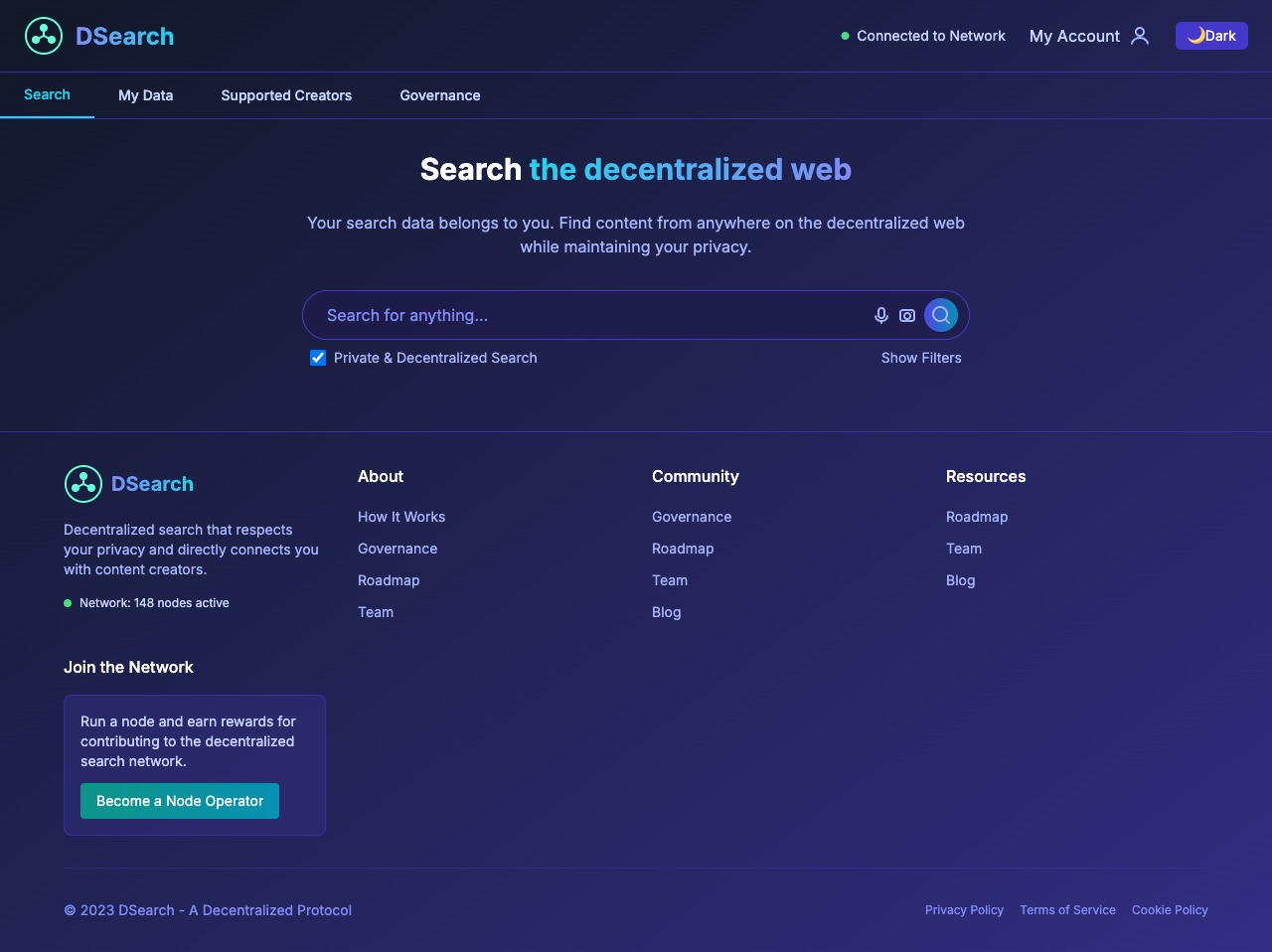
Task: Click the circular magnifier search button
Action: tap(941, 315)
